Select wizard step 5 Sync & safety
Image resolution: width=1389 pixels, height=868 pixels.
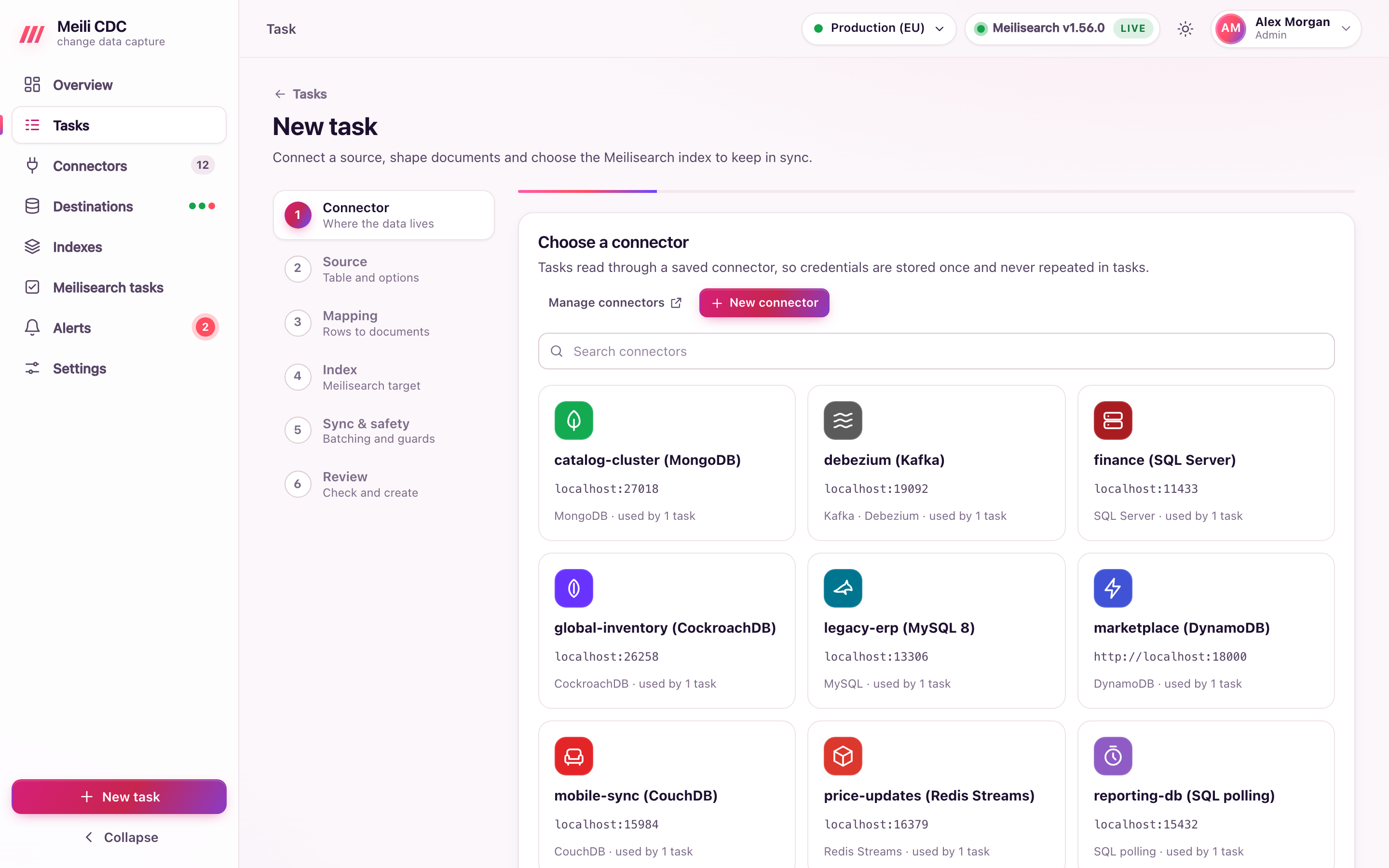pyautogui.click(x=383, y=431)
